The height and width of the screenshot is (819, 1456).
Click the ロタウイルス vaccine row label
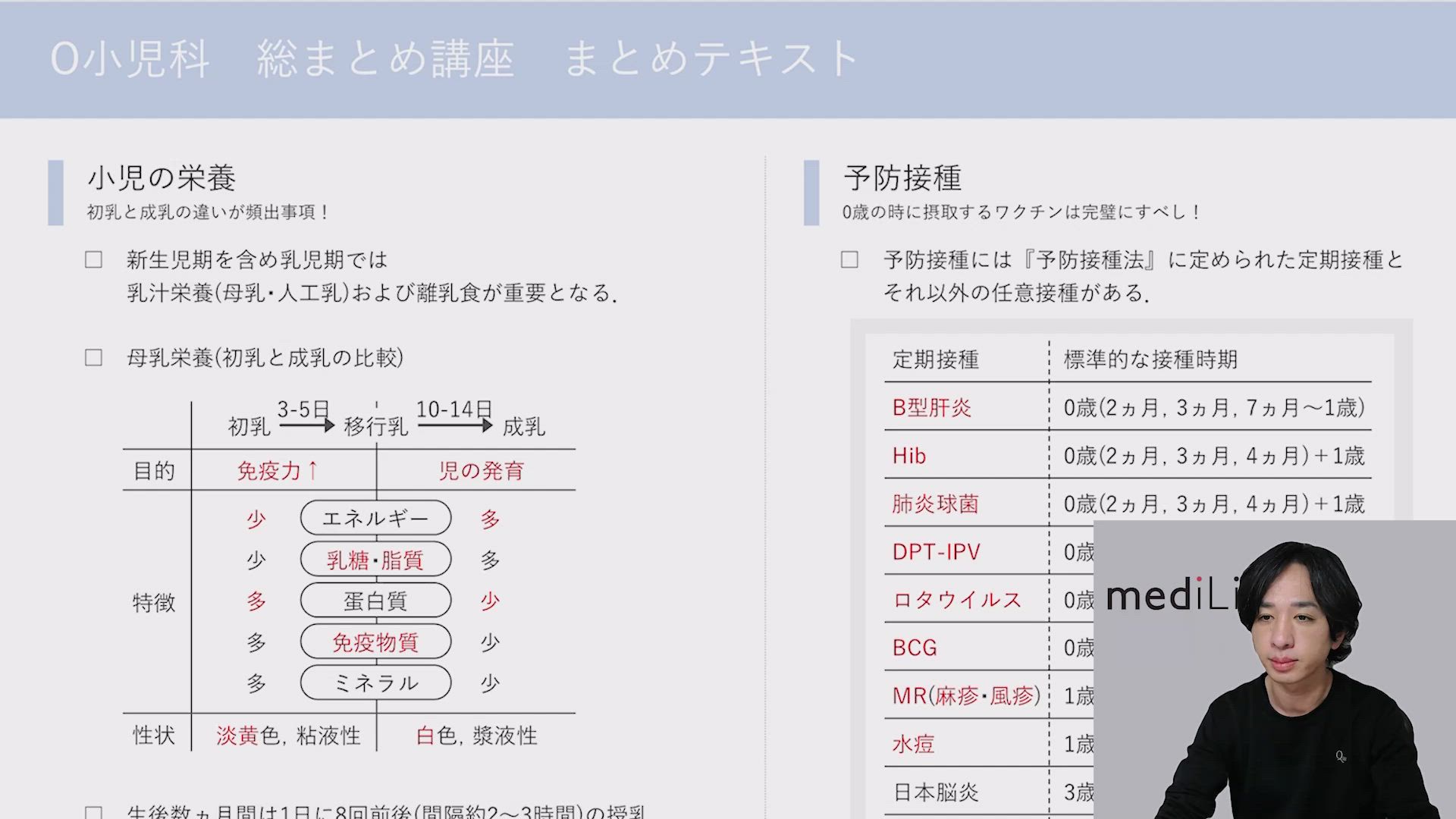[957, 600]
